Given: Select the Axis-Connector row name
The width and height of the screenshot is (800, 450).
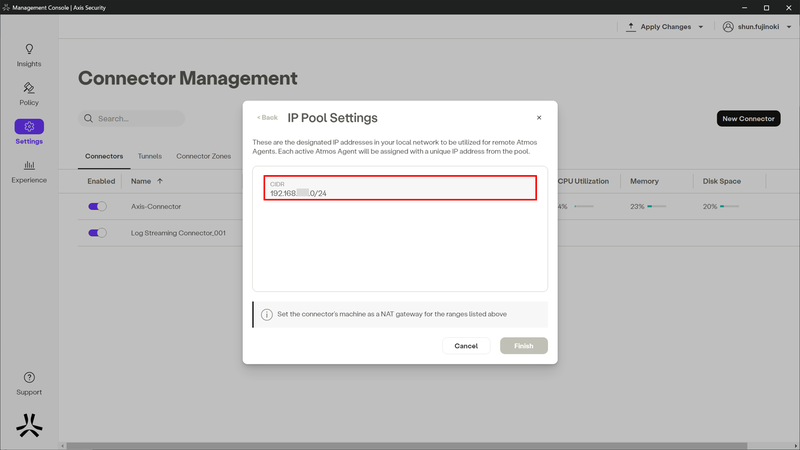Looking at the screenshot, I should click(x=156, y=206).
